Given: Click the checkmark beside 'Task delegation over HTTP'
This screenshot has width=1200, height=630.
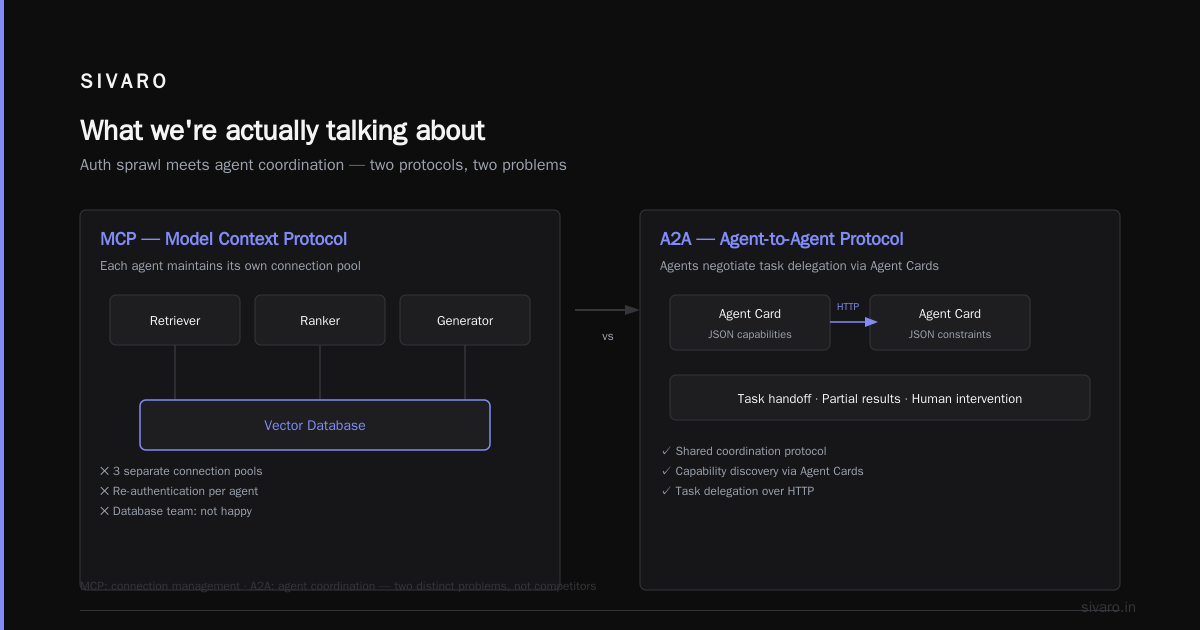Looking at the screenshot, I should [x=666, y=491].
